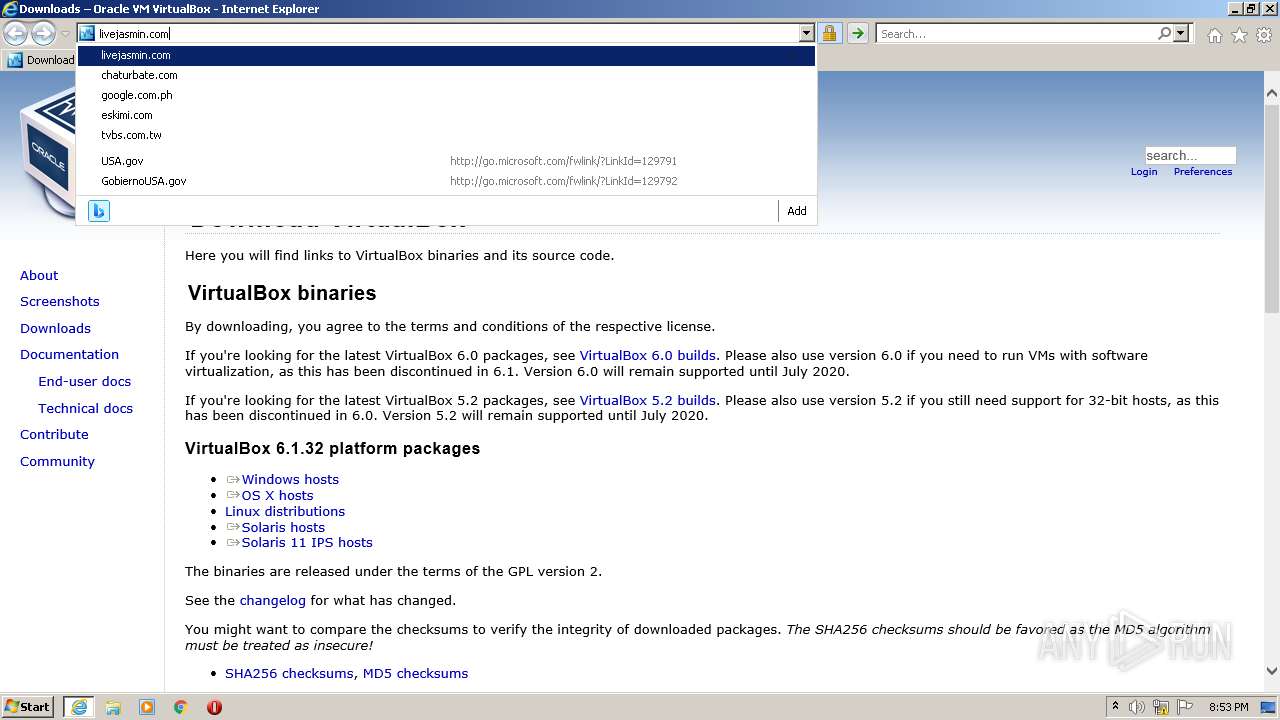
Task: Open SHA256 checksums link
Action: pos(290,673)
